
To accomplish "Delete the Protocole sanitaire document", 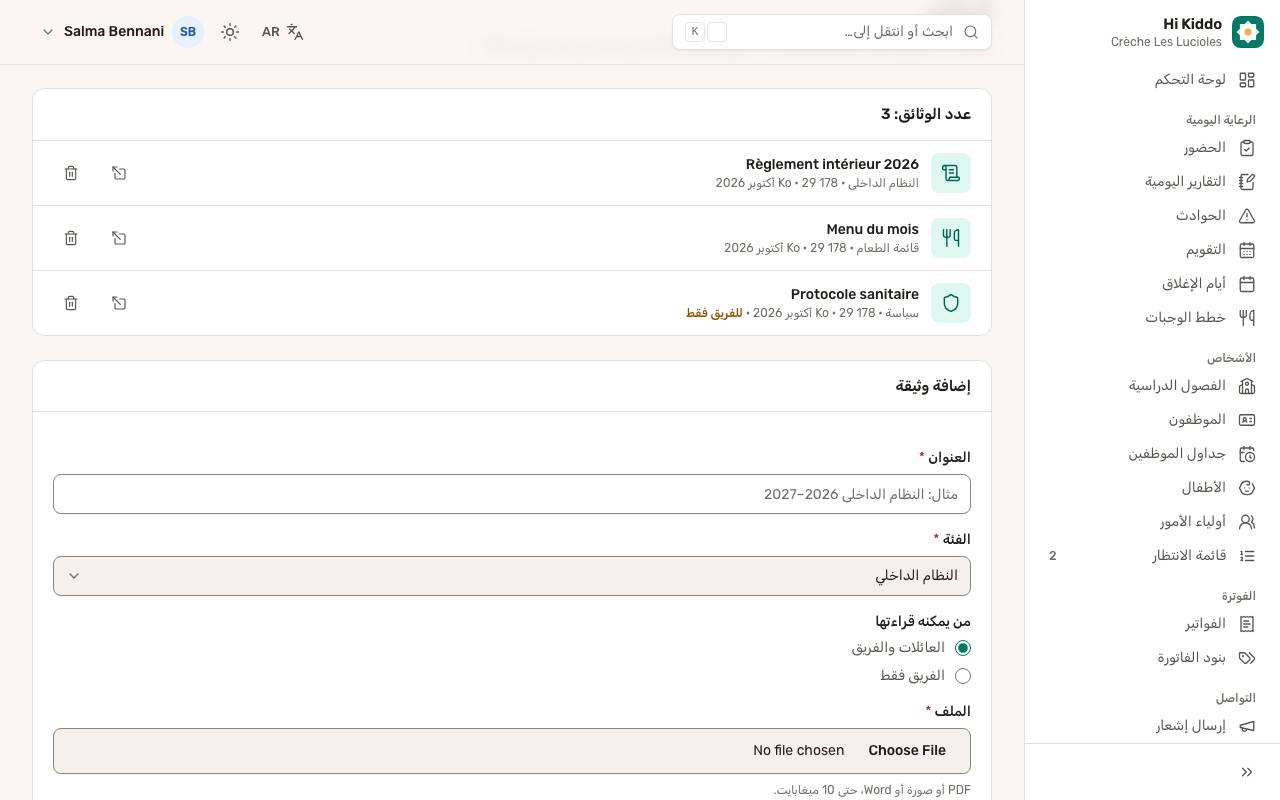I will 71,303.
